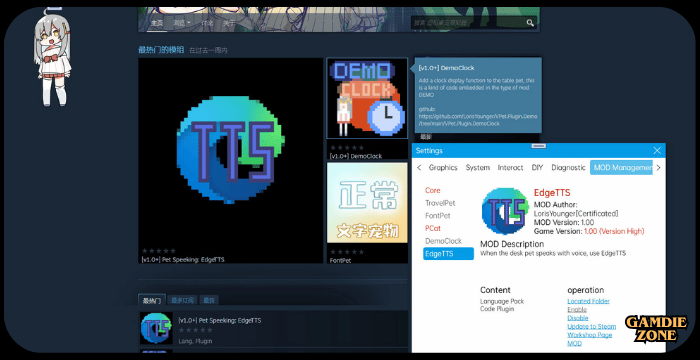Go to the 主页 Workshop tab
The height and width of the screenshot is (360, 700).
[156, 23]
